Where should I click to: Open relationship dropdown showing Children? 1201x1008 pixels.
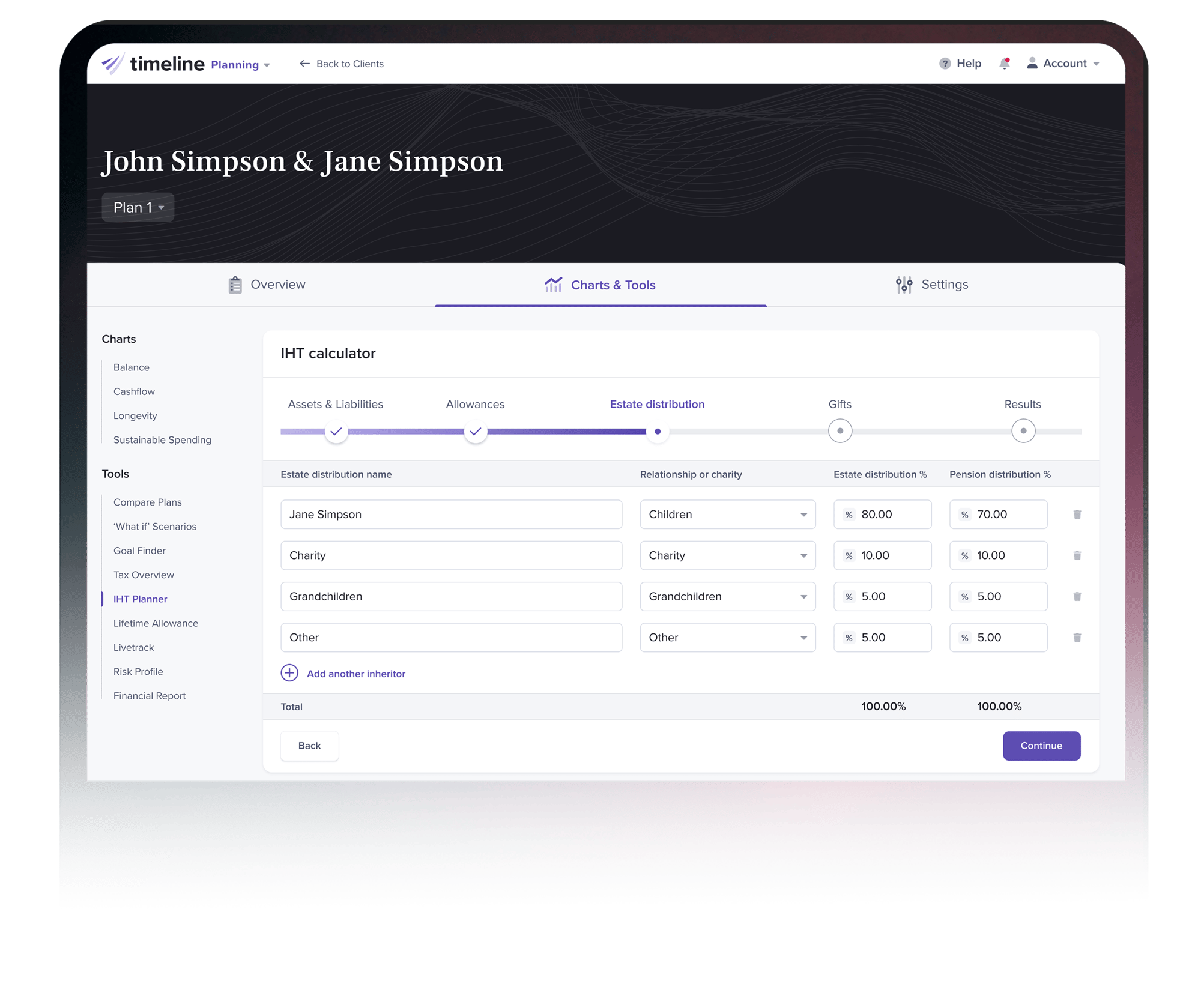tap(727, 515)
